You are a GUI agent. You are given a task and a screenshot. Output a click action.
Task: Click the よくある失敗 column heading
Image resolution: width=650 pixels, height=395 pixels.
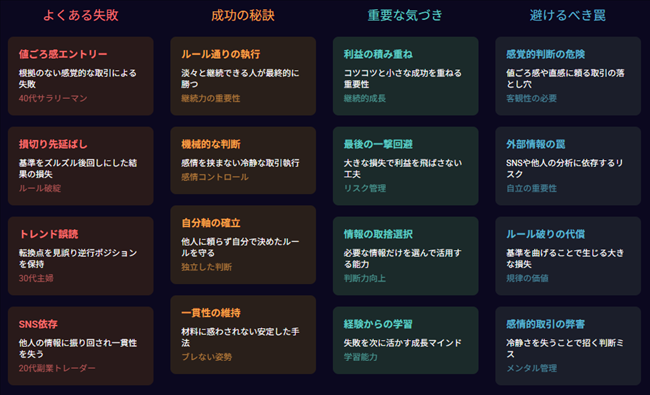pos(81,15)
